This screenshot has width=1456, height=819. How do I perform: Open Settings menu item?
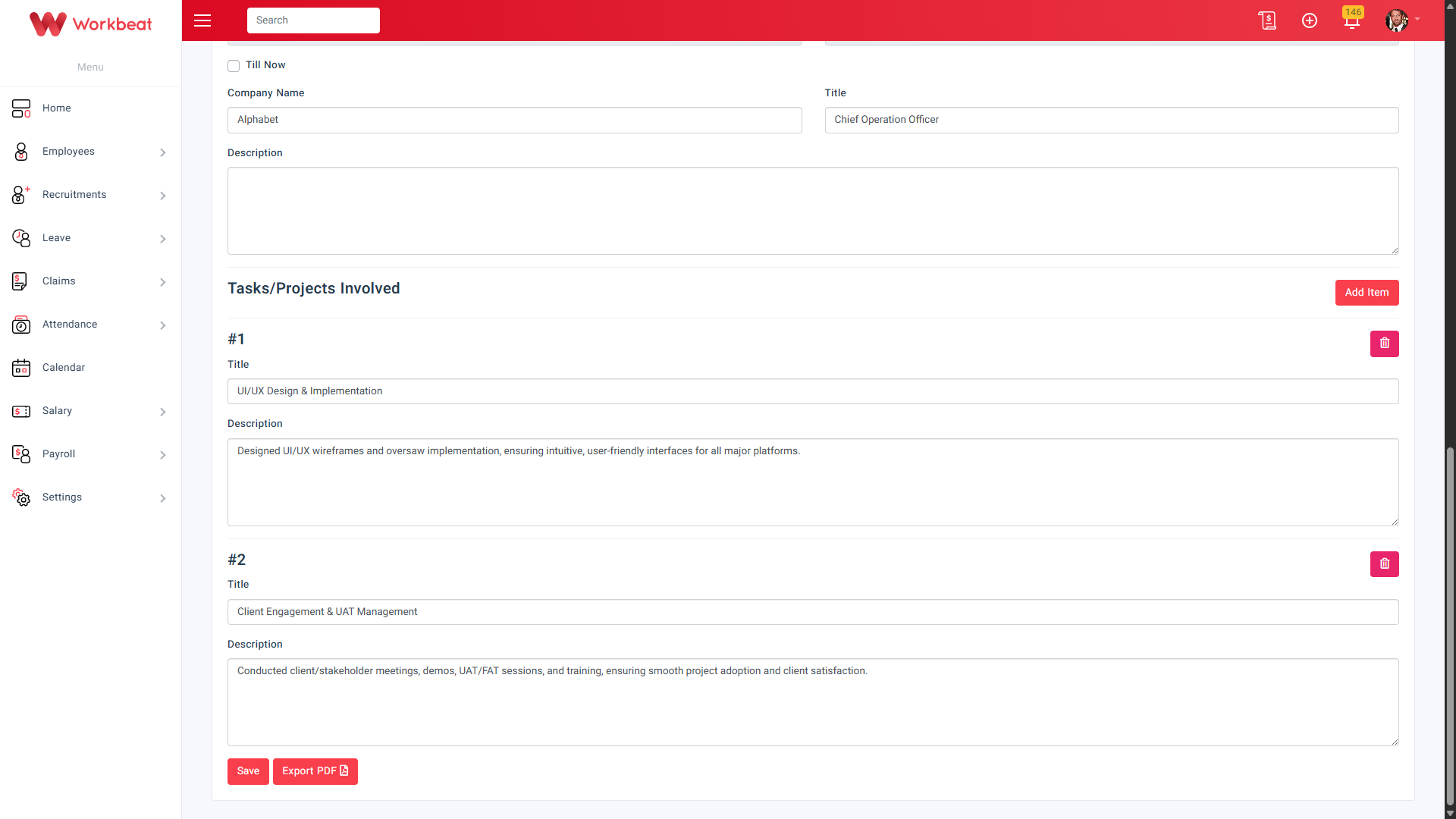[x=90, y=497]
